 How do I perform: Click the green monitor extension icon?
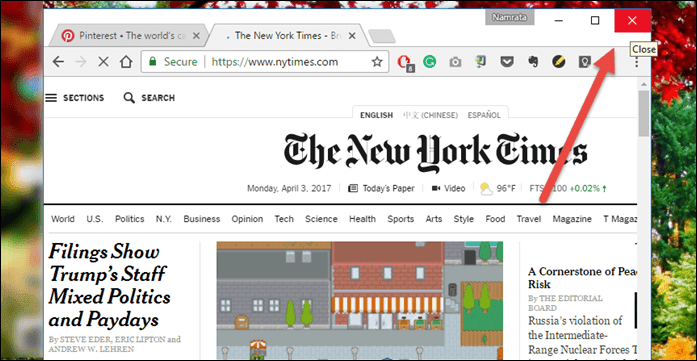(481, 62)
